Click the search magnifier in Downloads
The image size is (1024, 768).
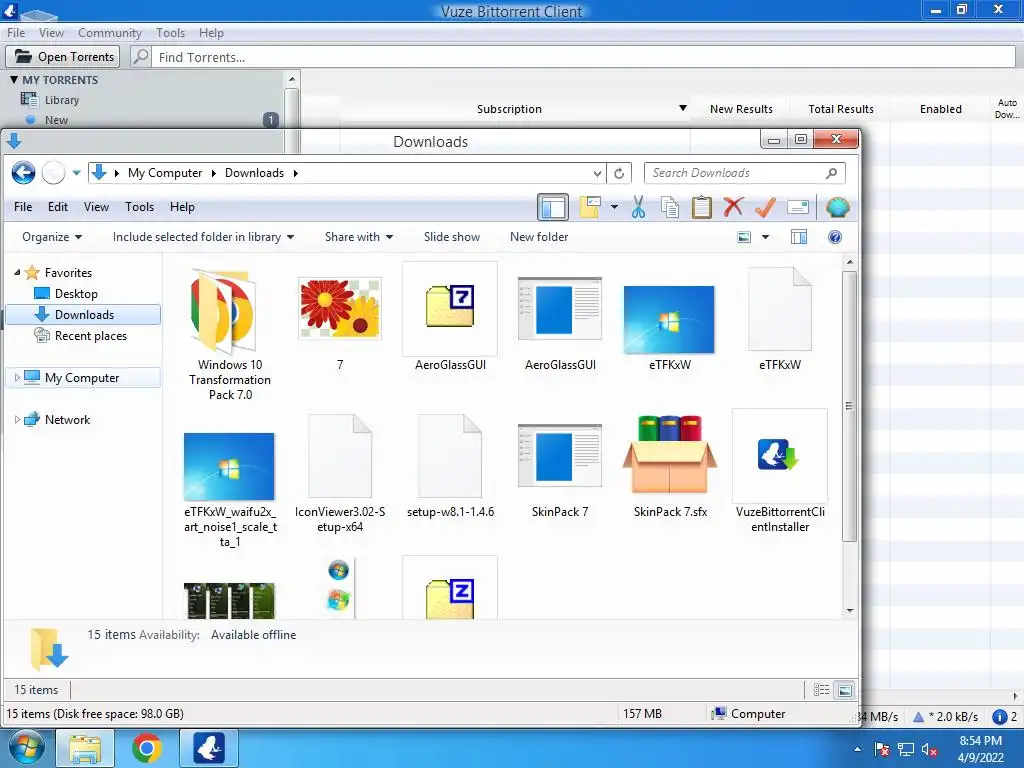pyautogui.click(x=831, y=173)
